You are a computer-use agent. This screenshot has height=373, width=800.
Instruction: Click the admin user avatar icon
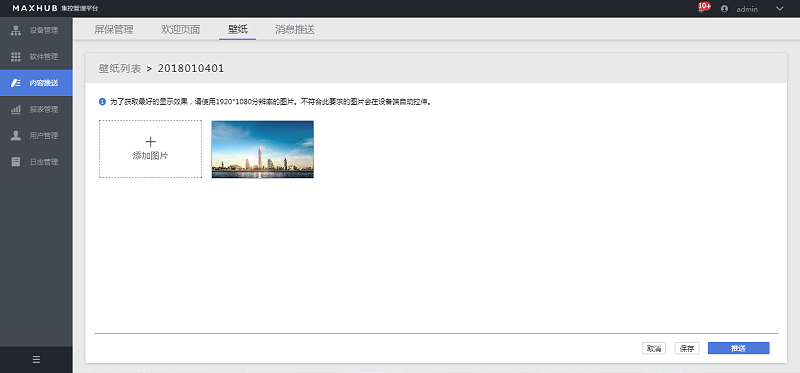click(x=724, y=9)
